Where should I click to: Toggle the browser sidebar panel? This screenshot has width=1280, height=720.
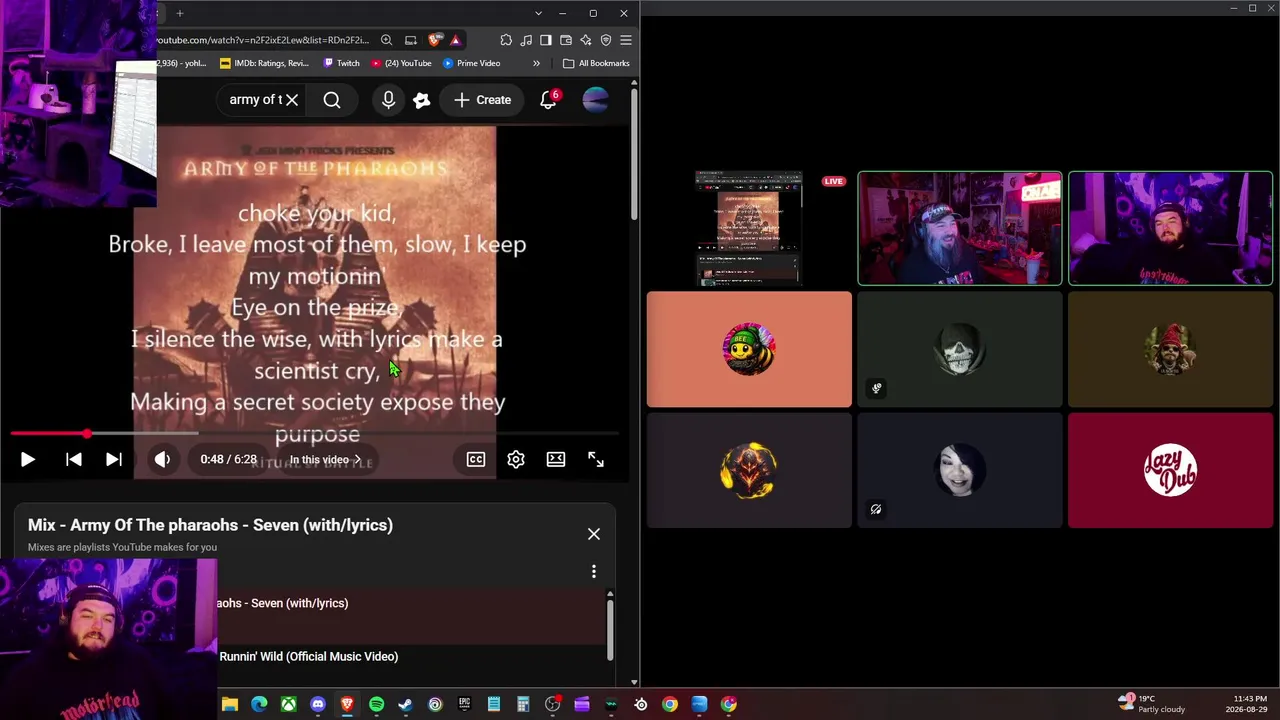click(x=546, y=40)
